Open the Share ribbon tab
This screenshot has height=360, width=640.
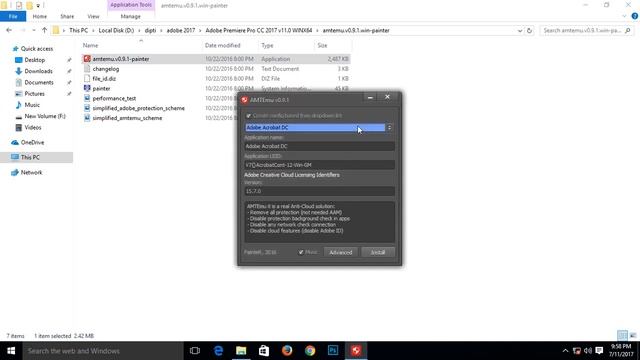tap(67, 16)
